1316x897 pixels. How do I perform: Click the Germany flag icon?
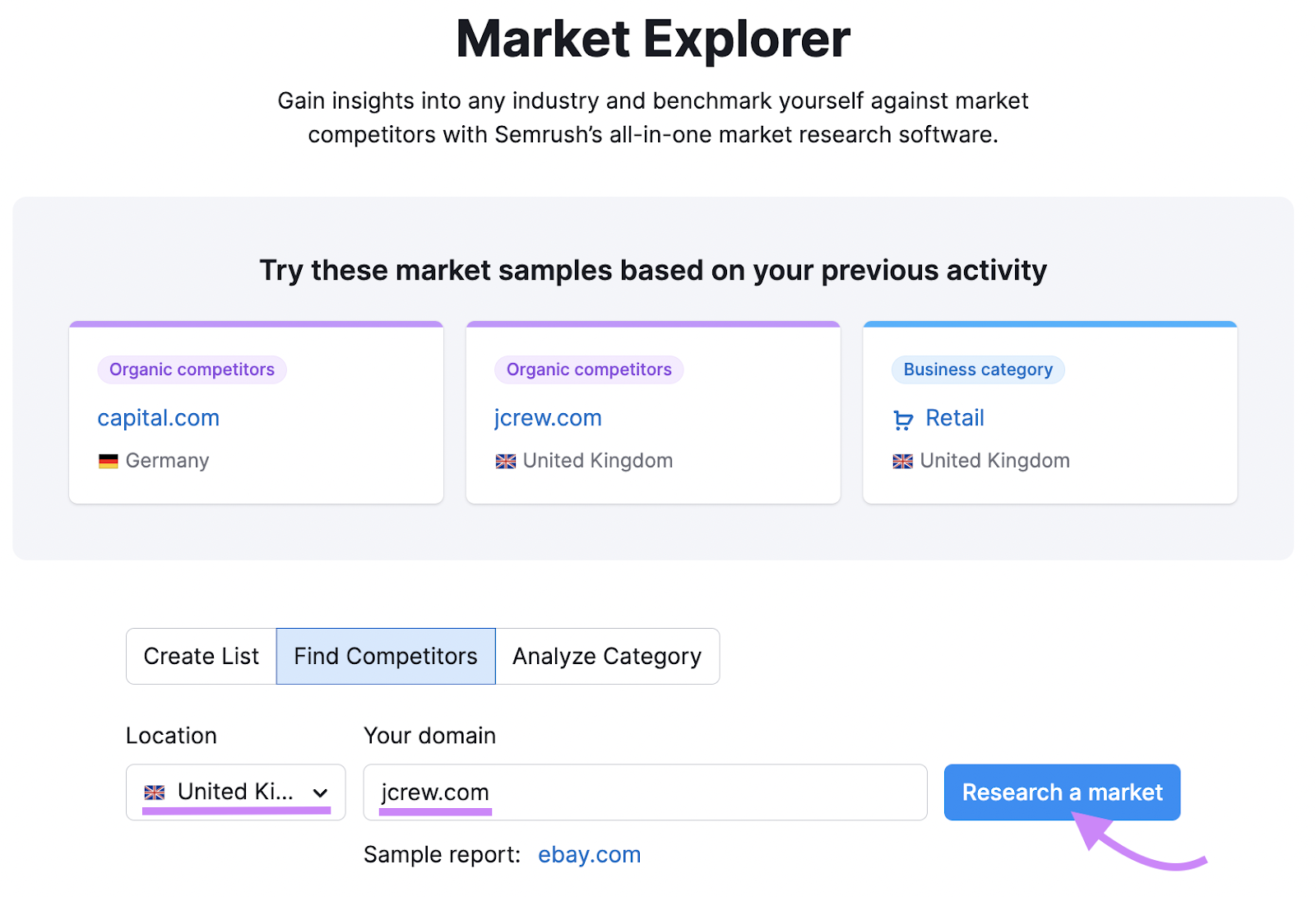tap(108, 462)
